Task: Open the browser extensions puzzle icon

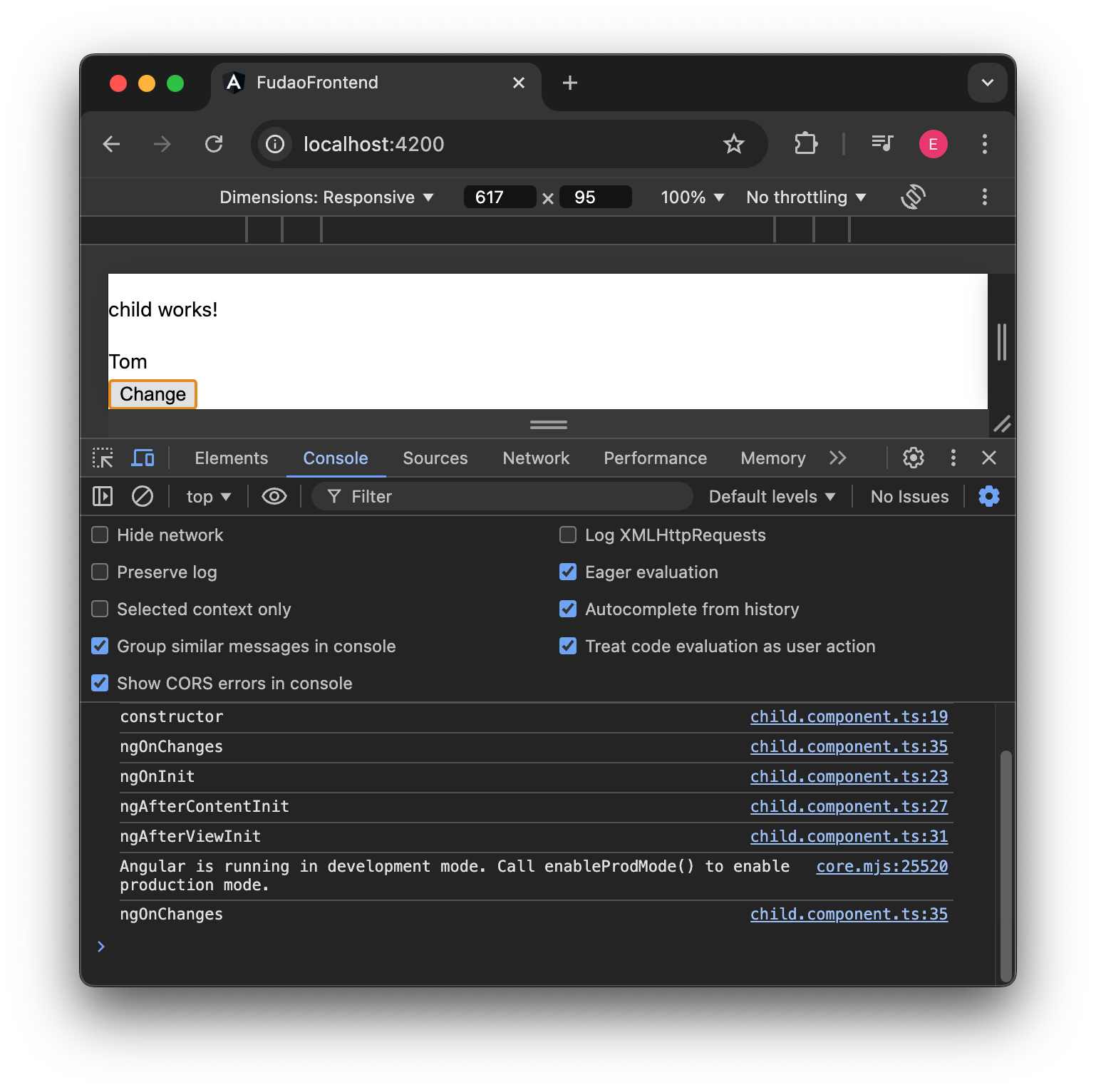Action: (806, 144)
